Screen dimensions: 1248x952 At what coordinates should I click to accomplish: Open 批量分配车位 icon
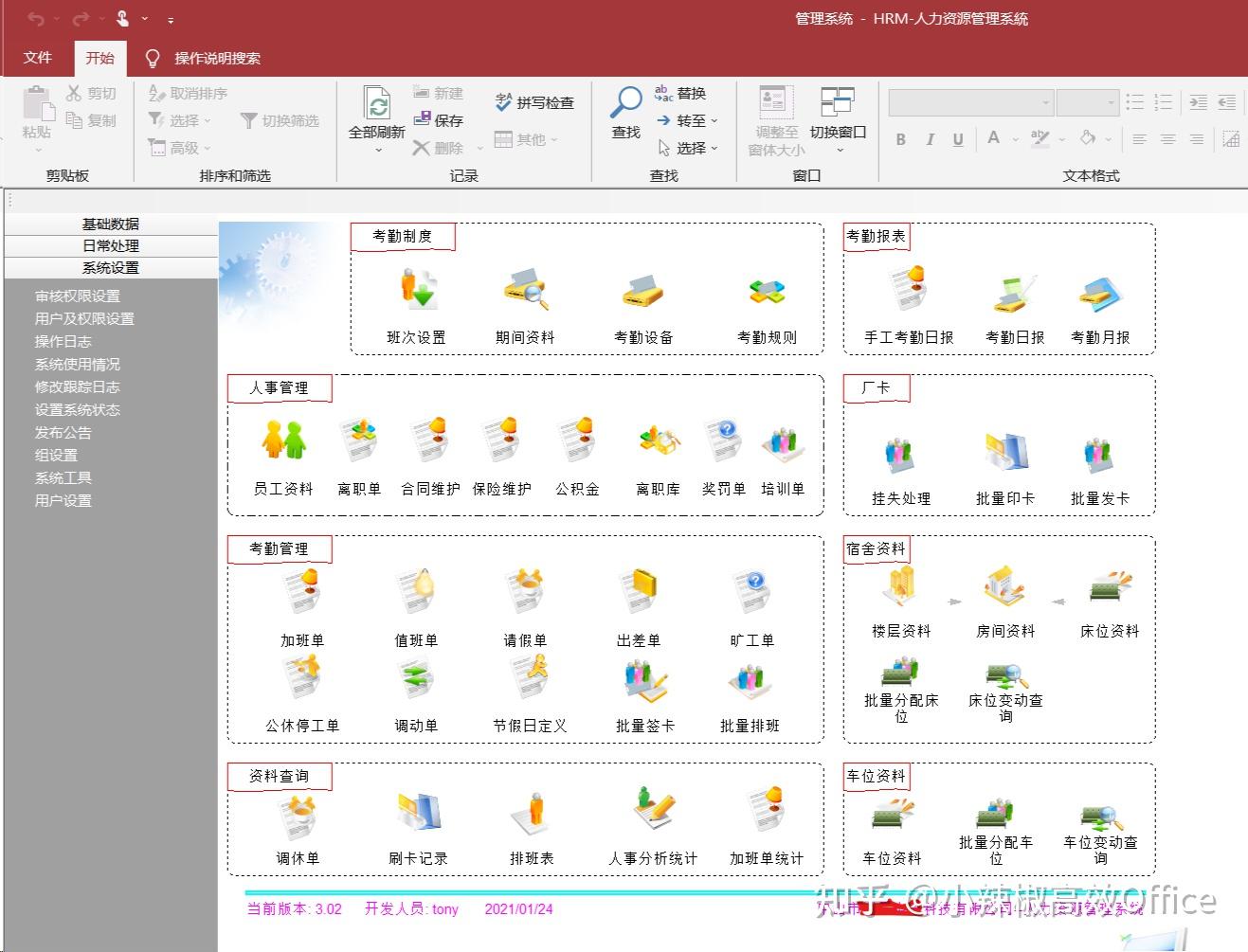(995, 812)
